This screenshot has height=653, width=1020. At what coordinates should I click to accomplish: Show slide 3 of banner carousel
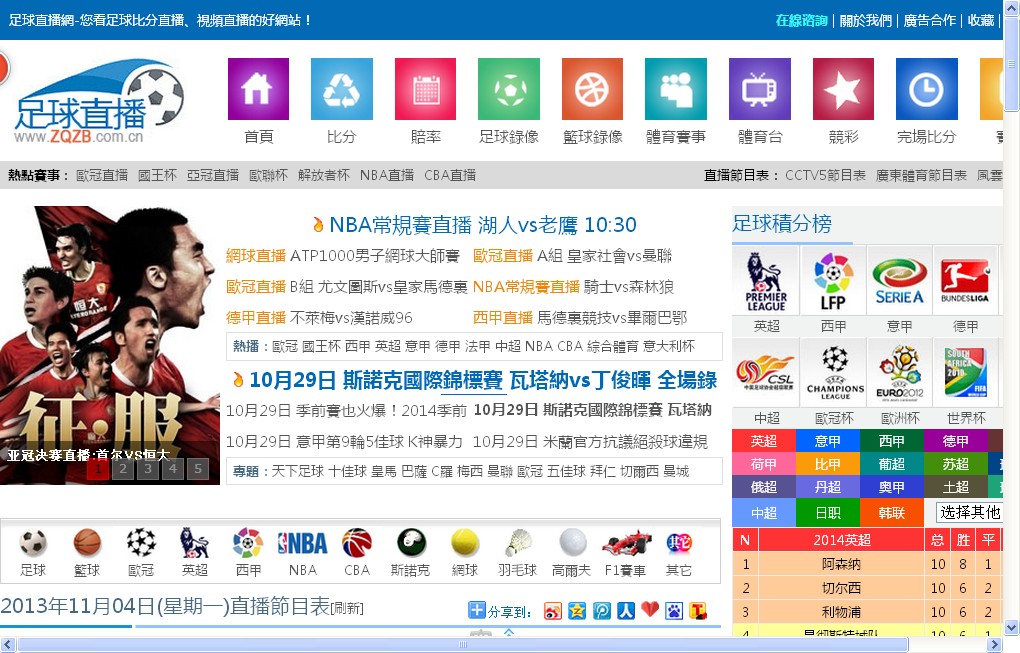tap(148, 468)
